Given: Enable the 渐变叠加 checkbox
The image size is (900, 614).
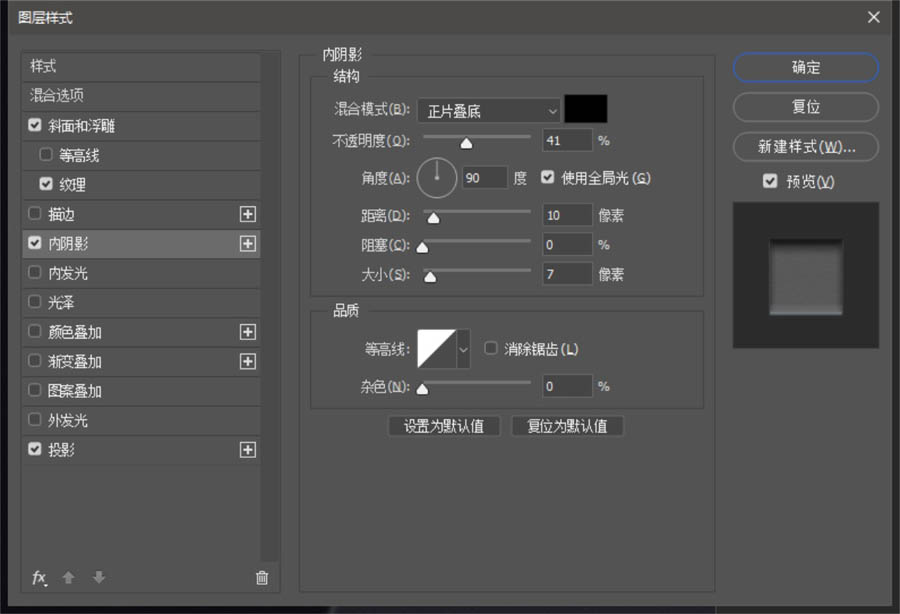Looking at the screenshot, I should click(35, 360).
